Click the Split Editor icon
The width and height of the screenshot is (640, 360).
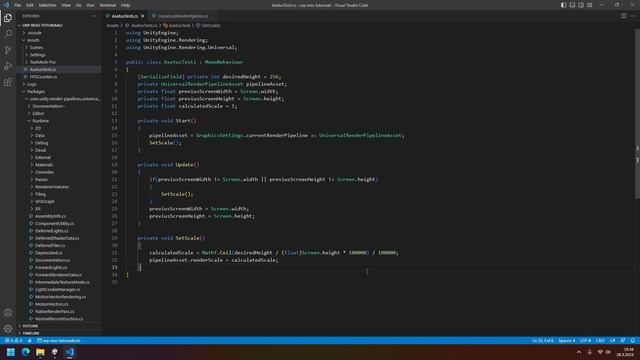click(x=624, y=16)
